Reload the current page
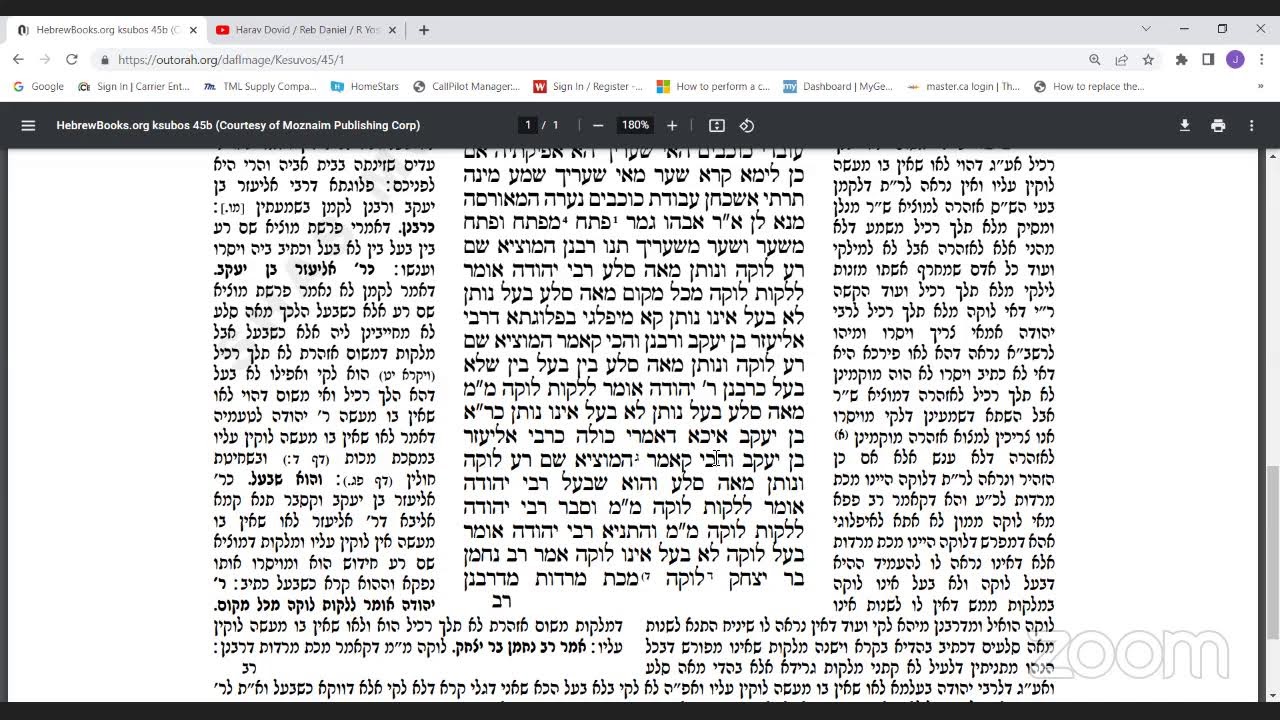Viewport: 1280px width, 720px height. point(72,60)
